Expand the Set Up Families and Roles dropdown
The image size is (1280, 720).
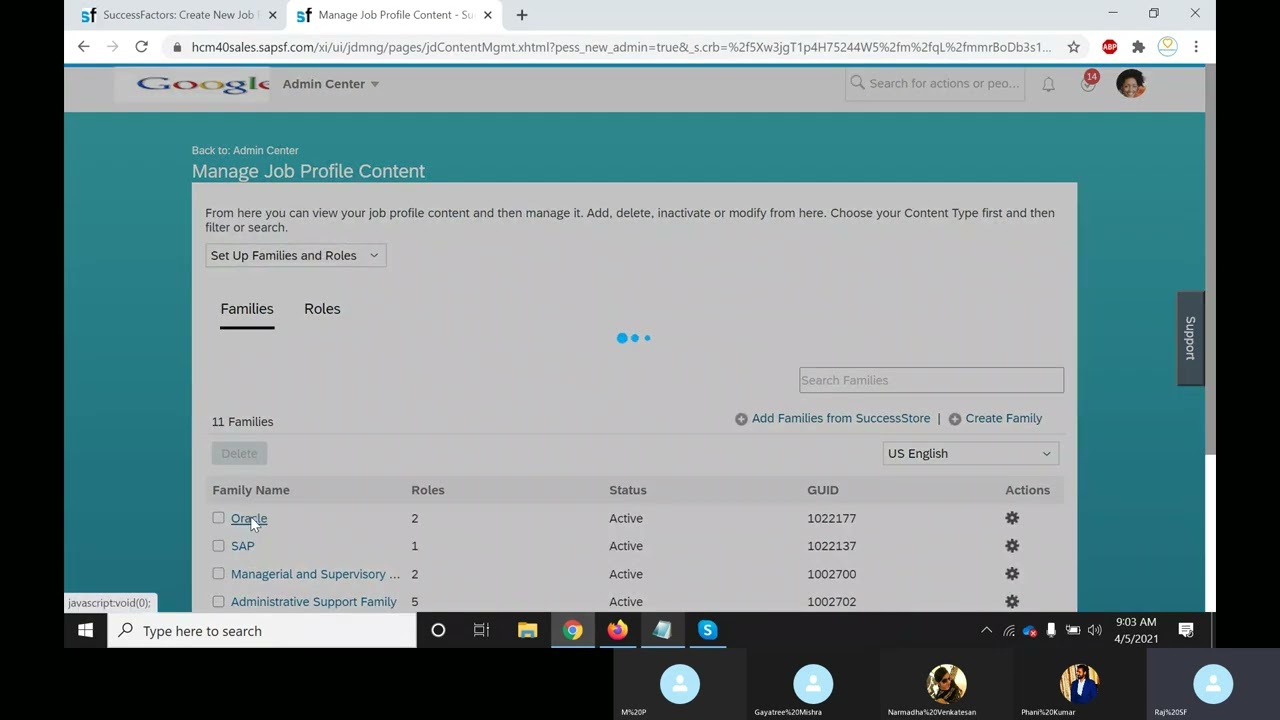[x=296, y=256]
